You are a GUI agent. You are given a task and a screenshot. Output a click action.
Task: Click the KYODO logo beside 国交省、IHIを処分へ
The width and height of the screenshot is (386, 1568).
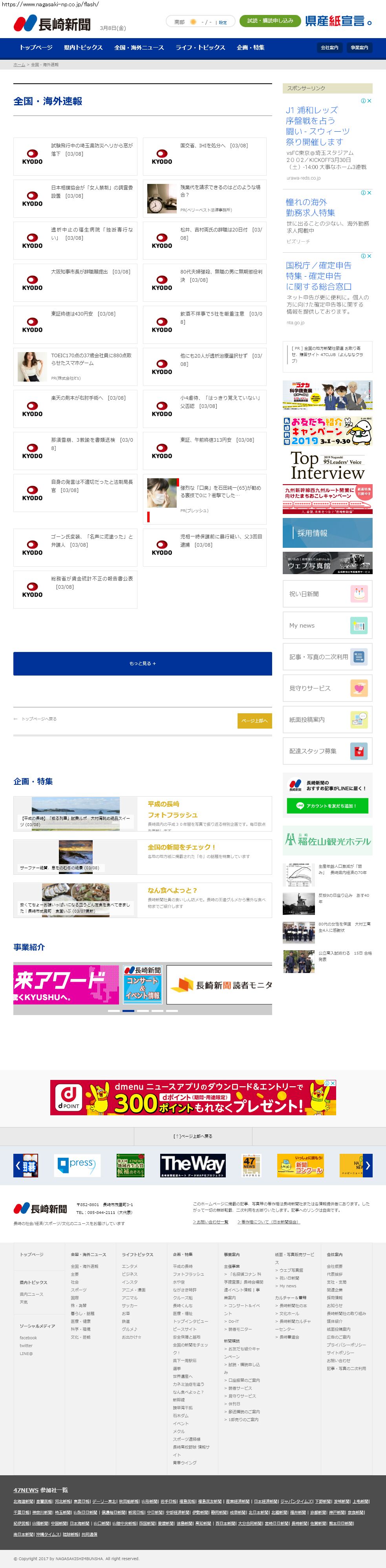(162, 157)
